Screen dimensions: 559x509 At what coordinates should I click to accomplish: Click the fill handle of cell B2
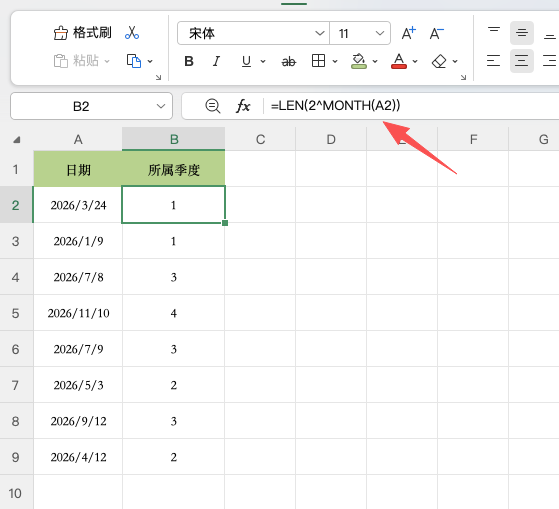[225, 223]
